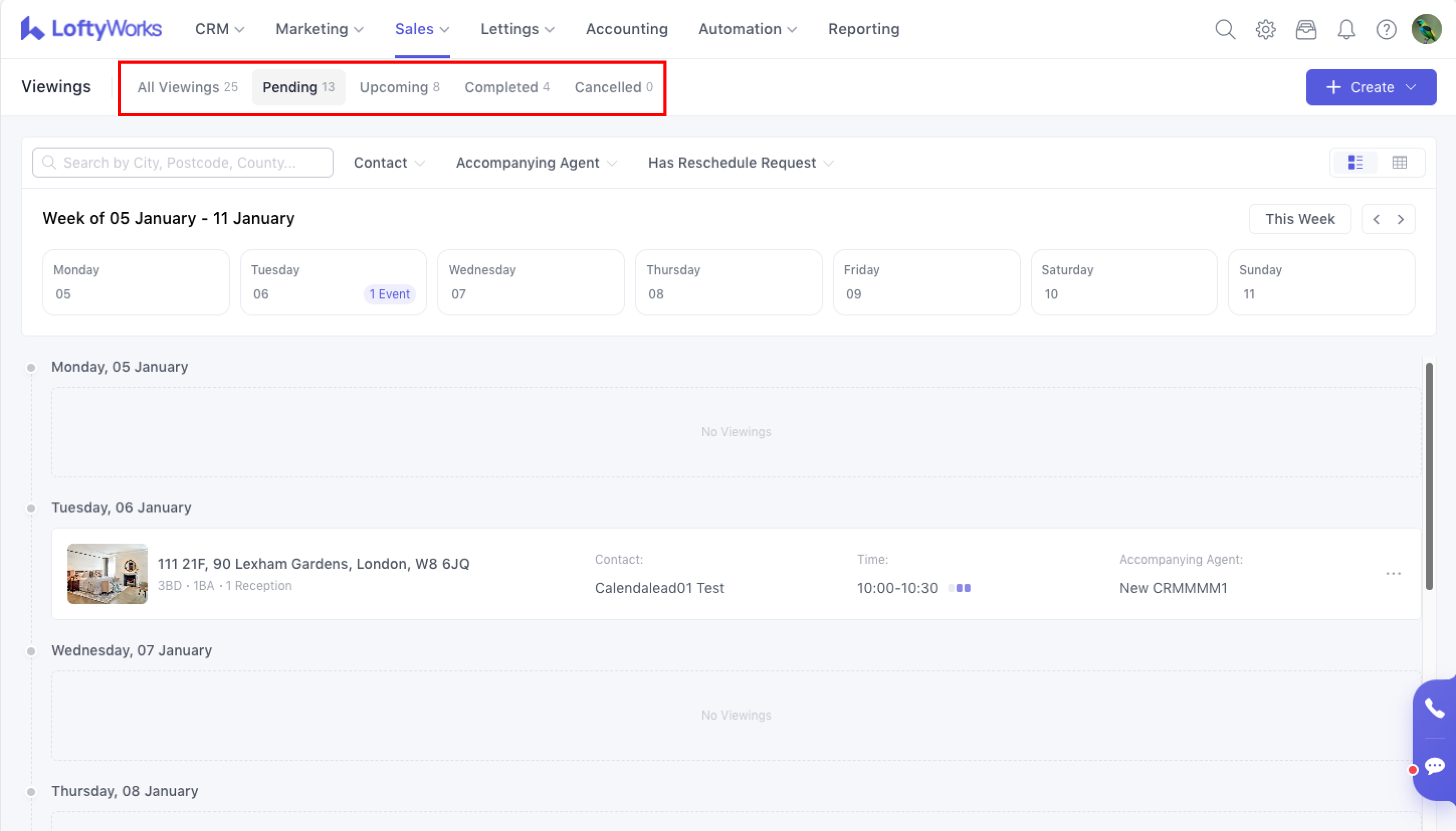Viewport: 1456px width, 831px height.
Task: Open Has Reschedule Request dropdown
Action: [740, 163]
